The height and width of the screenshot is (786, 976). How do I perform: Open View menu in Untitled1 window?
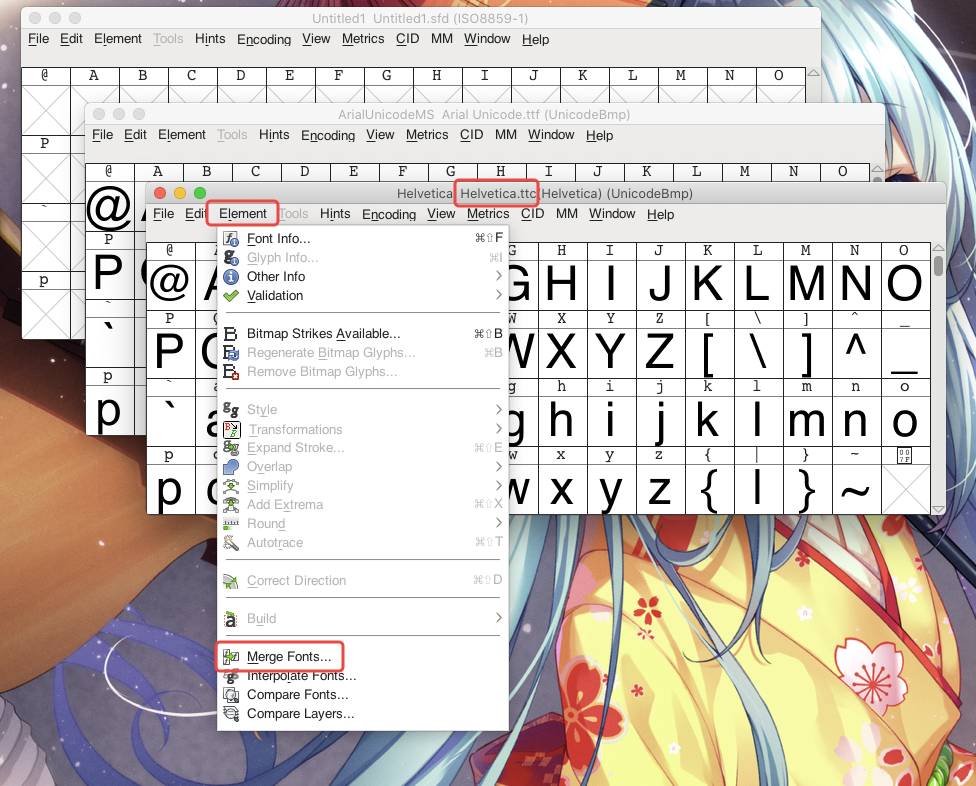tap(316, 39)
